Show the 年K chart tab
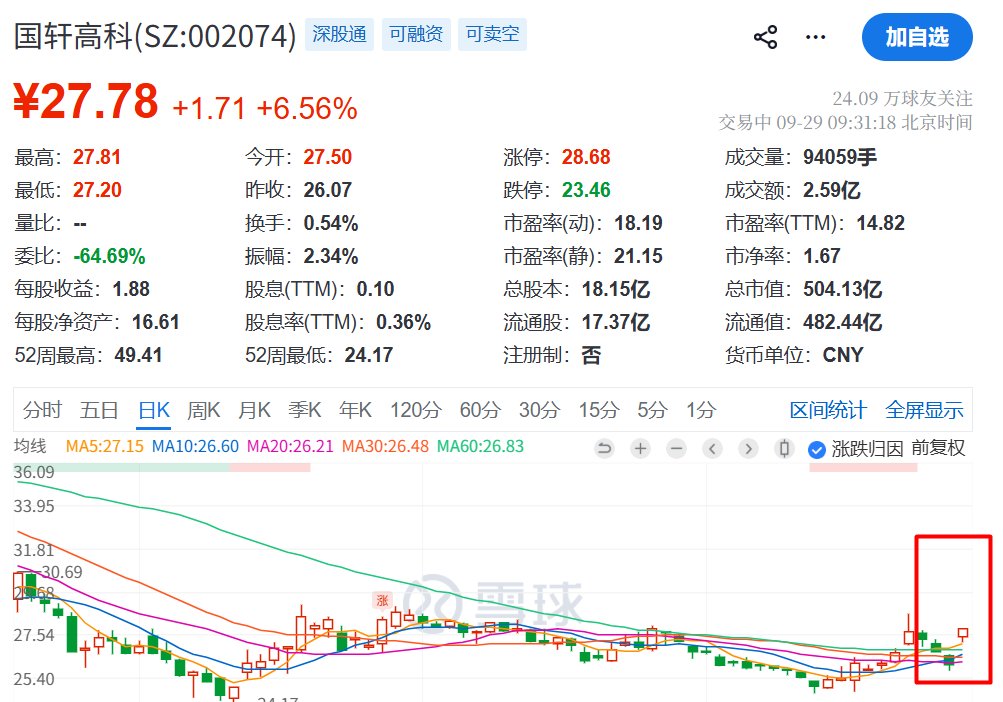The image size is (1003, 702). tap(355, 410)
